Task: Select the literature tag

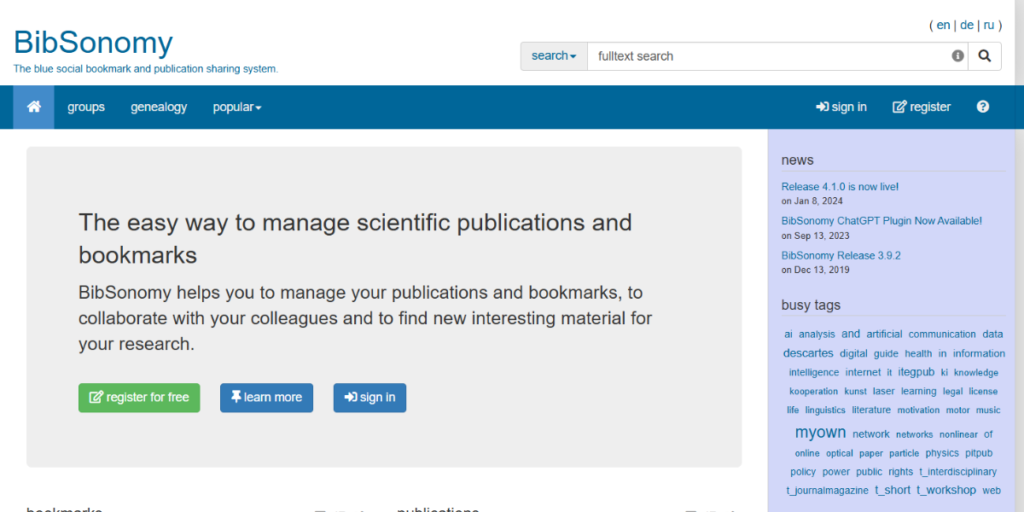Action: point(871,410)
